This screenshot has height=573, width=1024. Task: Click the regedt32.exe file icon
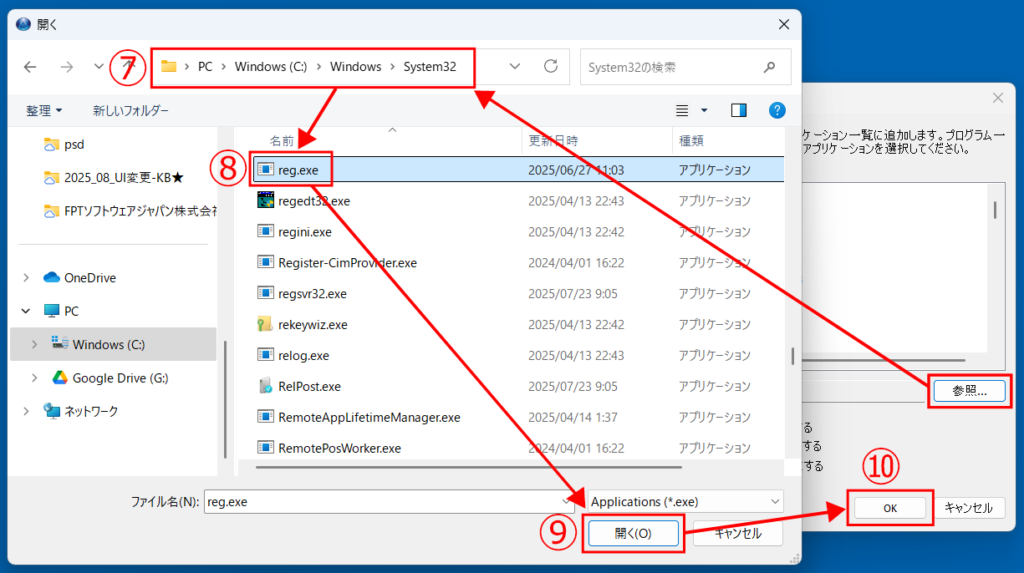(x=265, y=201)
